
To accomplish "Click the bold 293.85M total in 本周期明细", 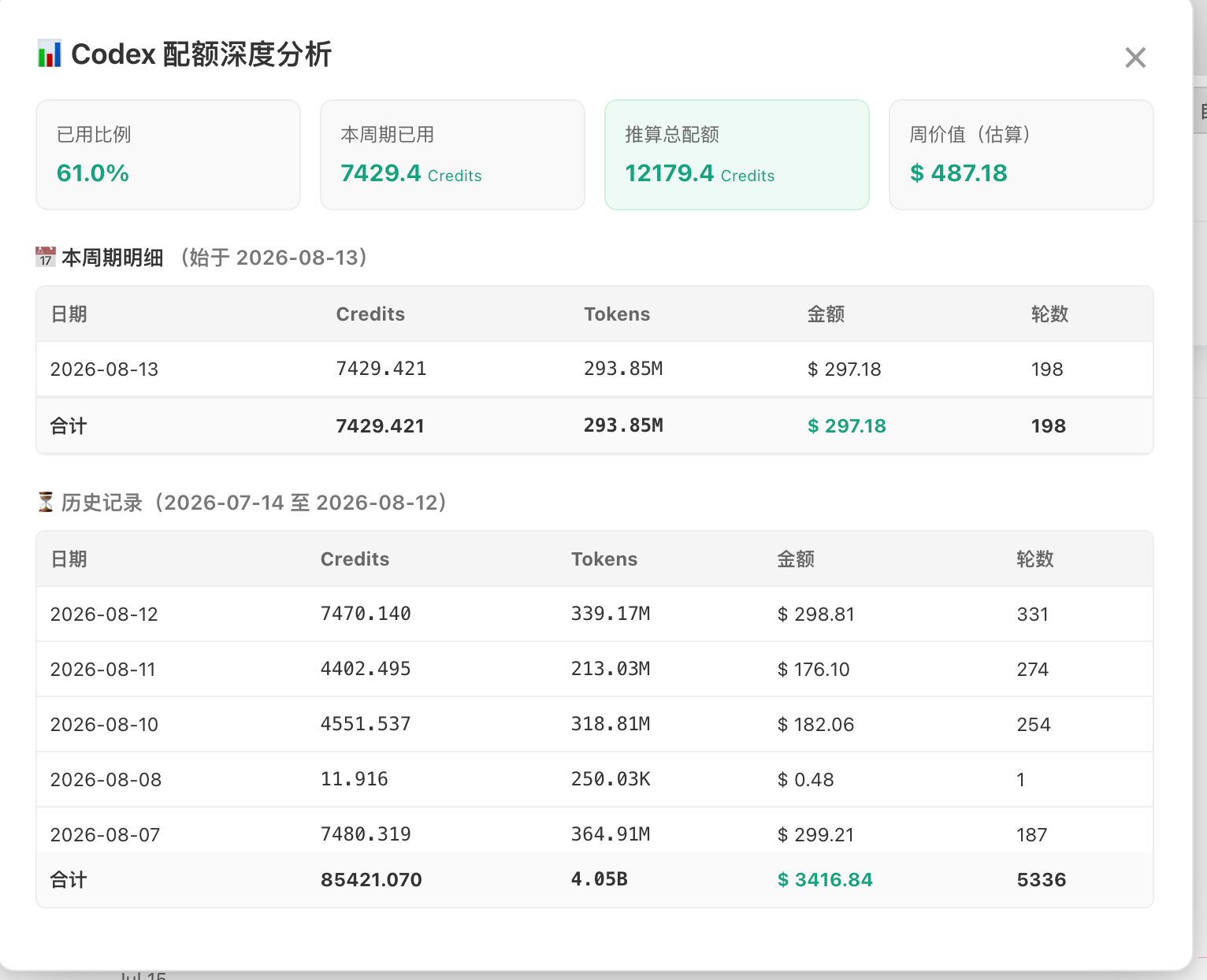I will (623, 425).
